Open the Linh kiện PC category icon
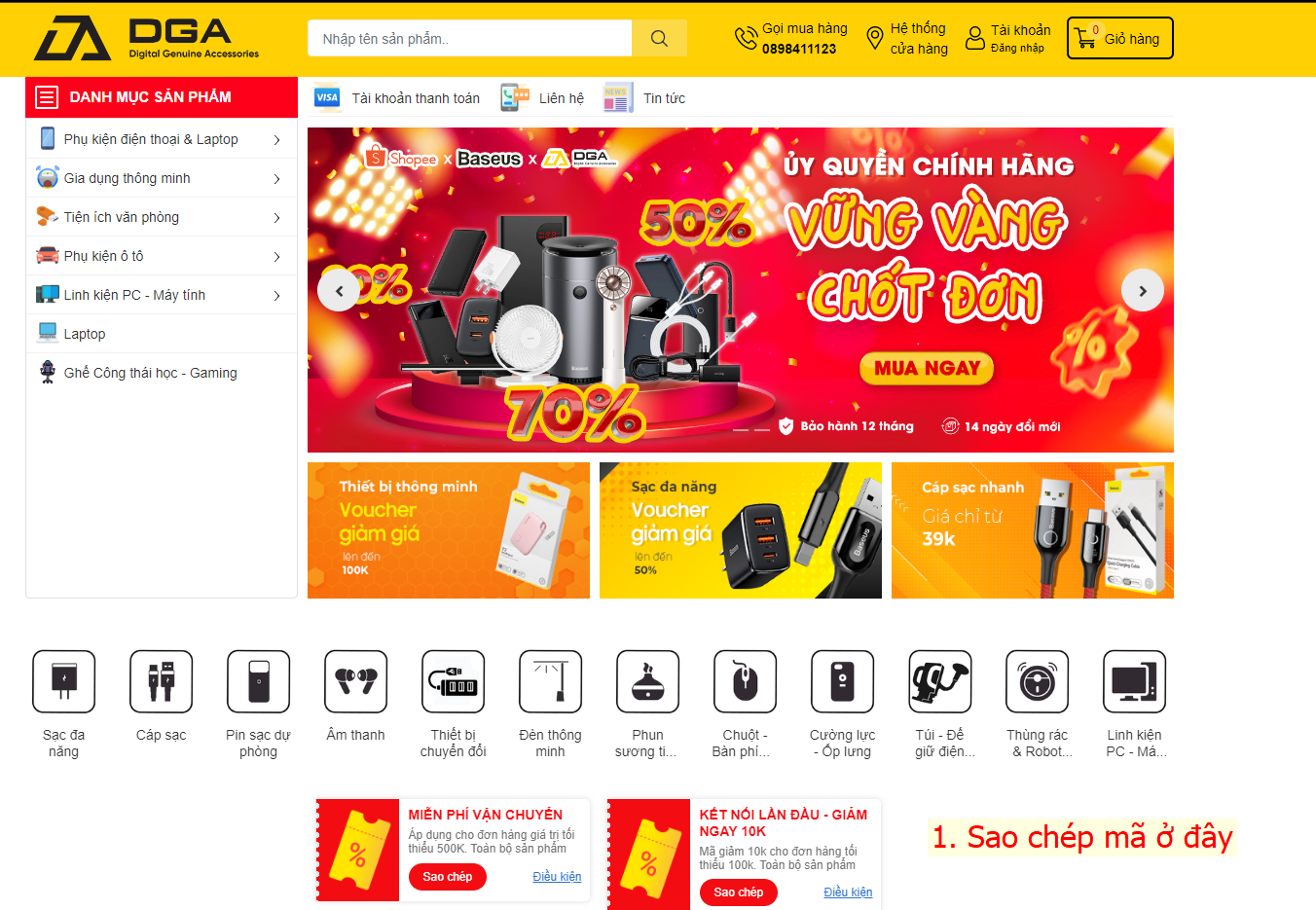The width and height of the screenshot is (1316, 910). tap(1134, 681)
